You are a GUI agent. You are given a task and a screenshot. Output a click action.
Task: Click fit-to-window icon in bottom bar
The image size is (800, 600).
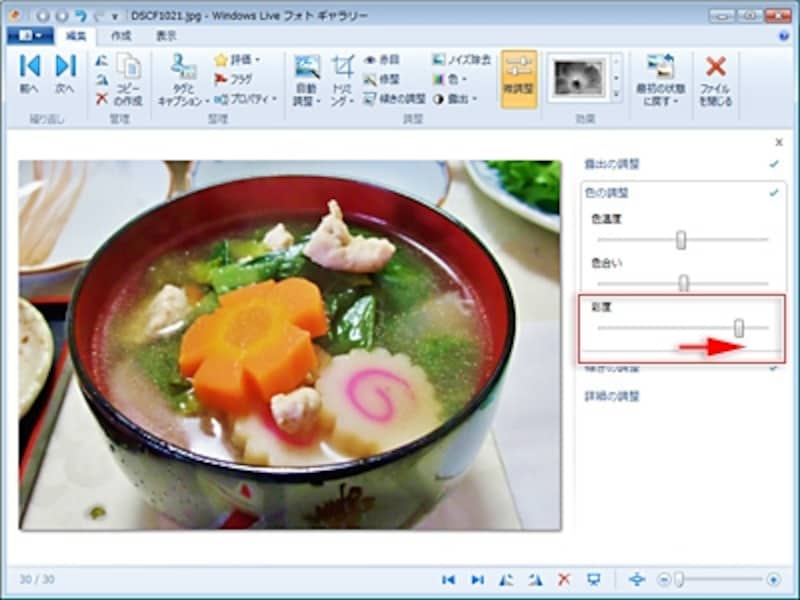point(637,580)
